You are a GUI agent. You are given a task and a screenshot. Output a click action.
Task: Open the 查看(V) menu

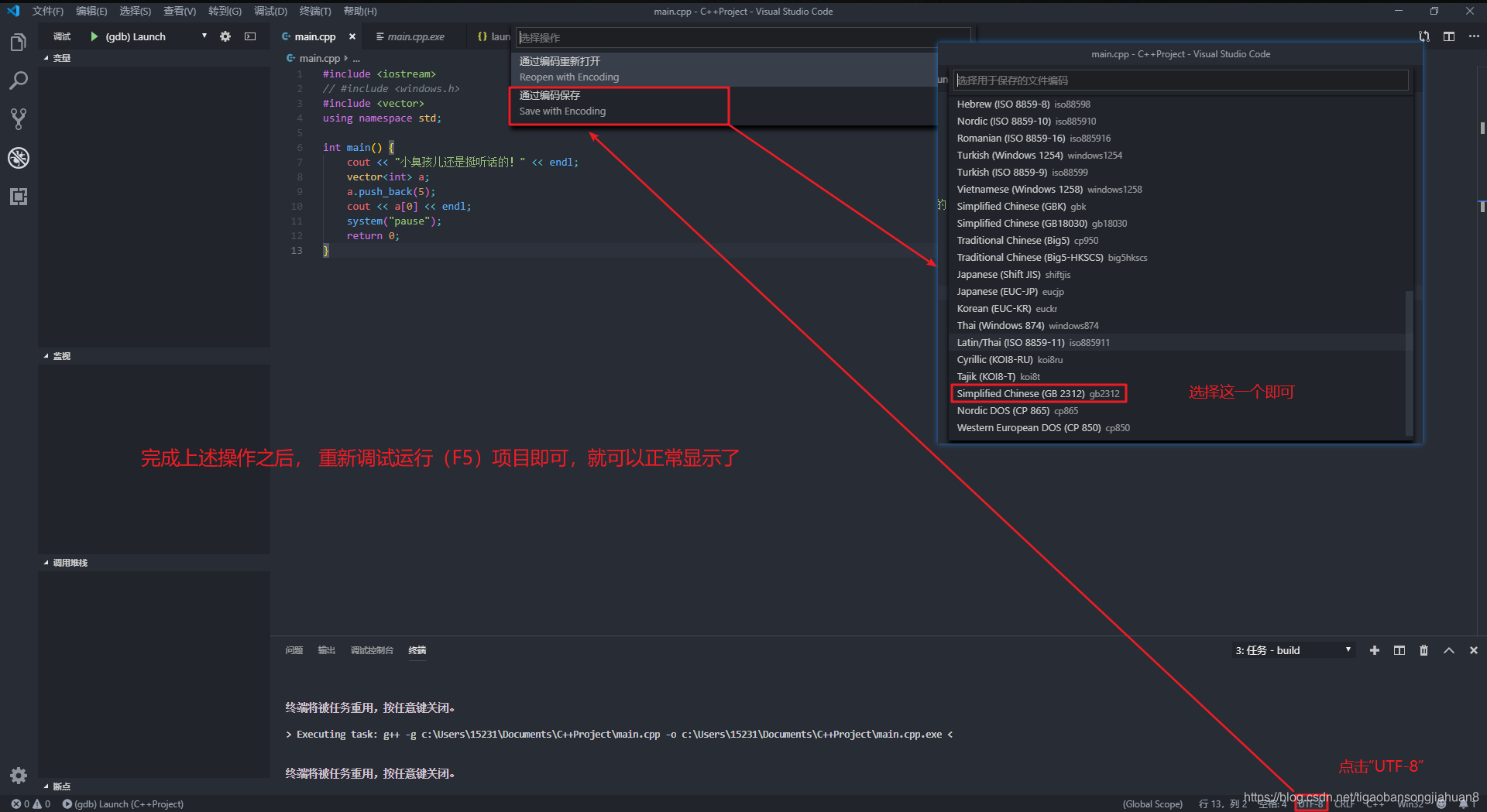180,11
